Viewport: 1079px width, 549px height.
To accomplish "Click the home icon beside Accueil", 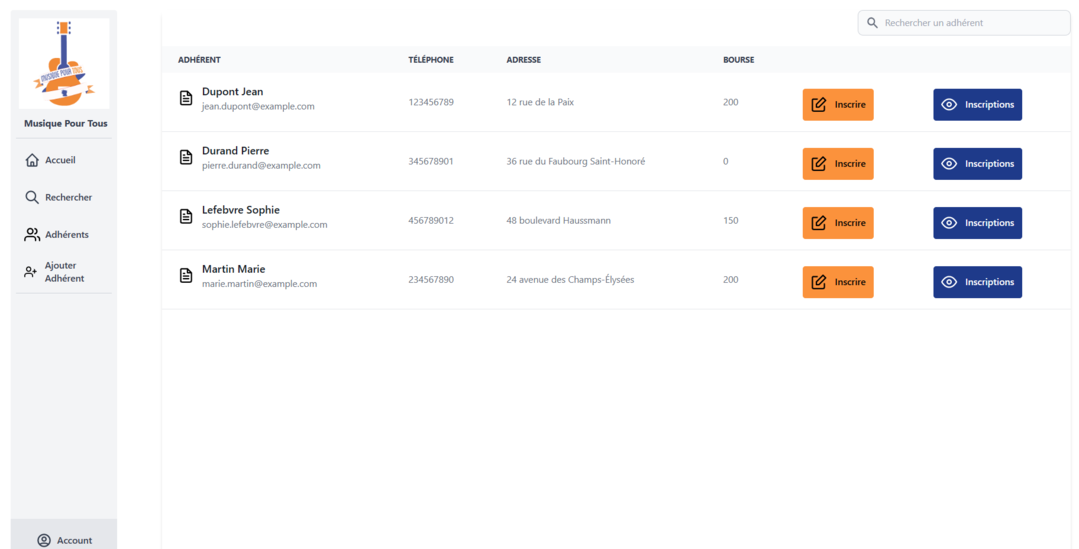I will tap(32, 160).
